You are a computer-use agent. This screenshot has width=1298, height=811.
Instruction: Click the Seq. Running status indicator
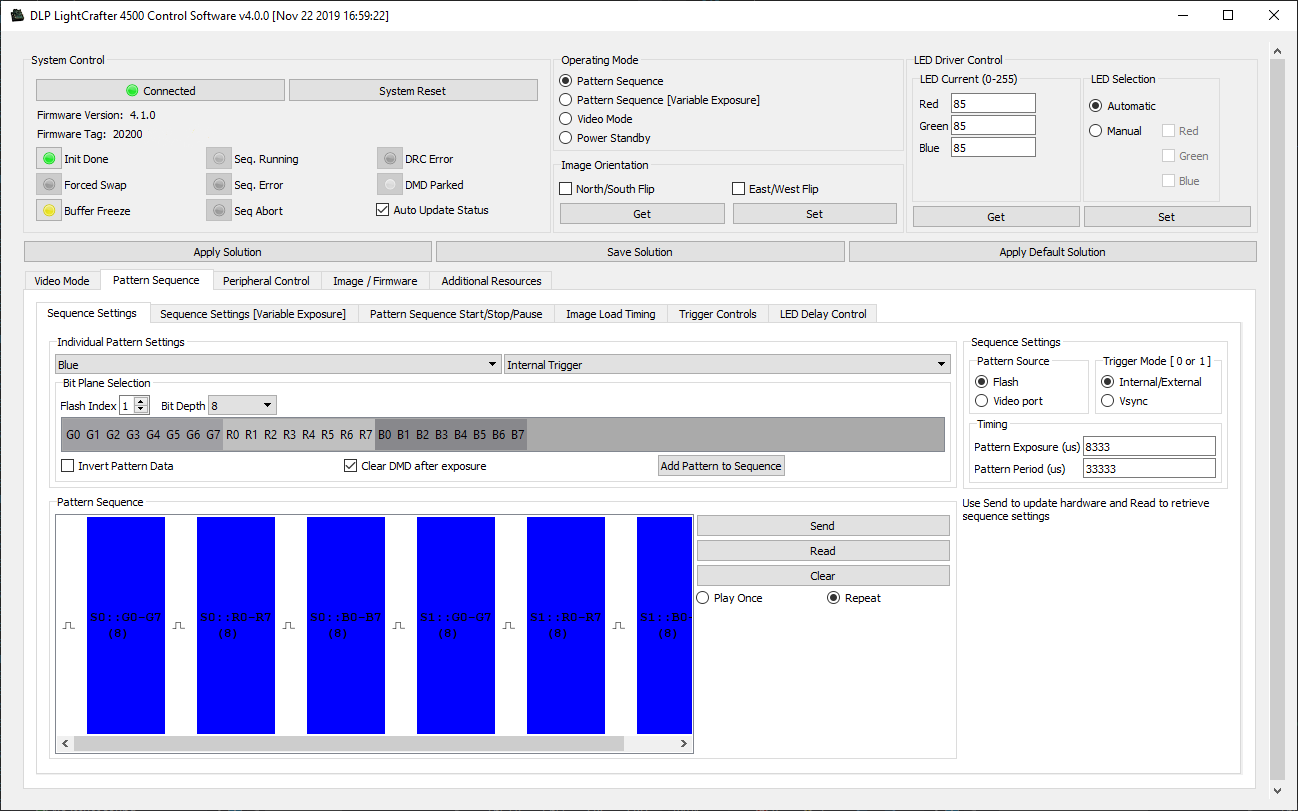[218, 158]
